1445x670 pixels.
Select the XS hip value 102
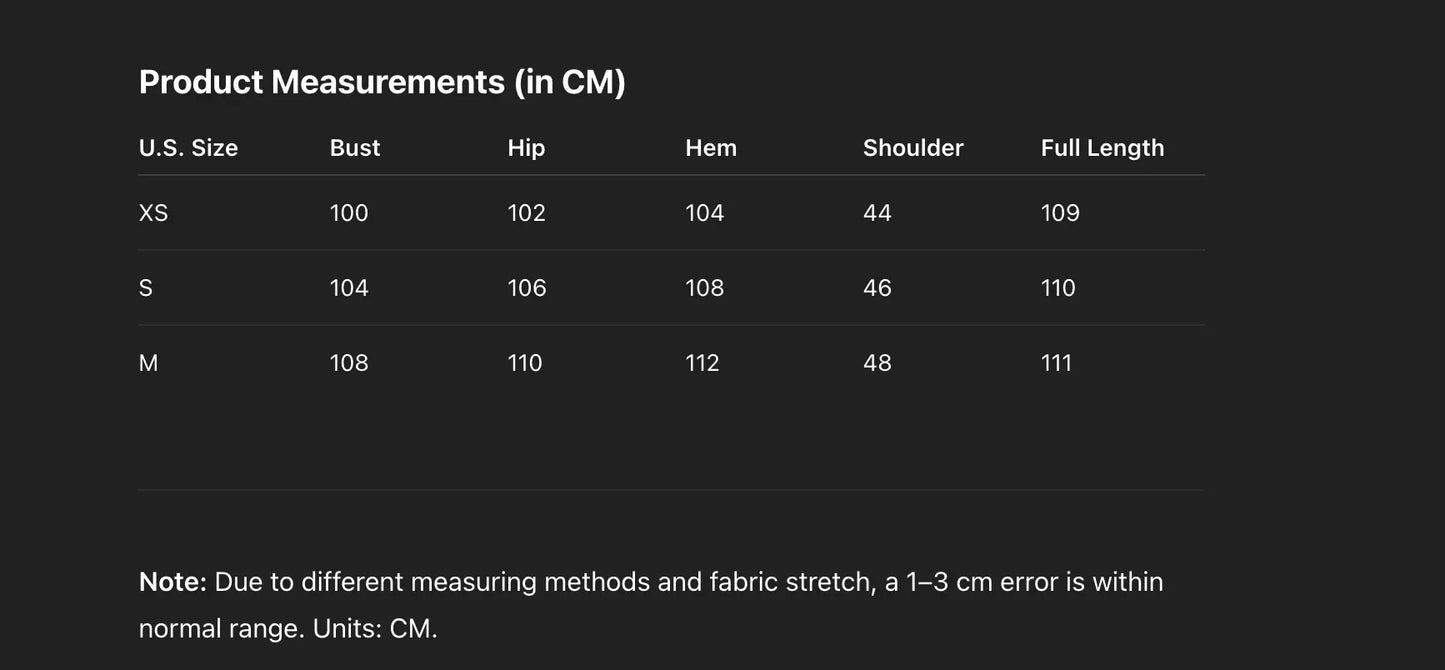[526, 213]
